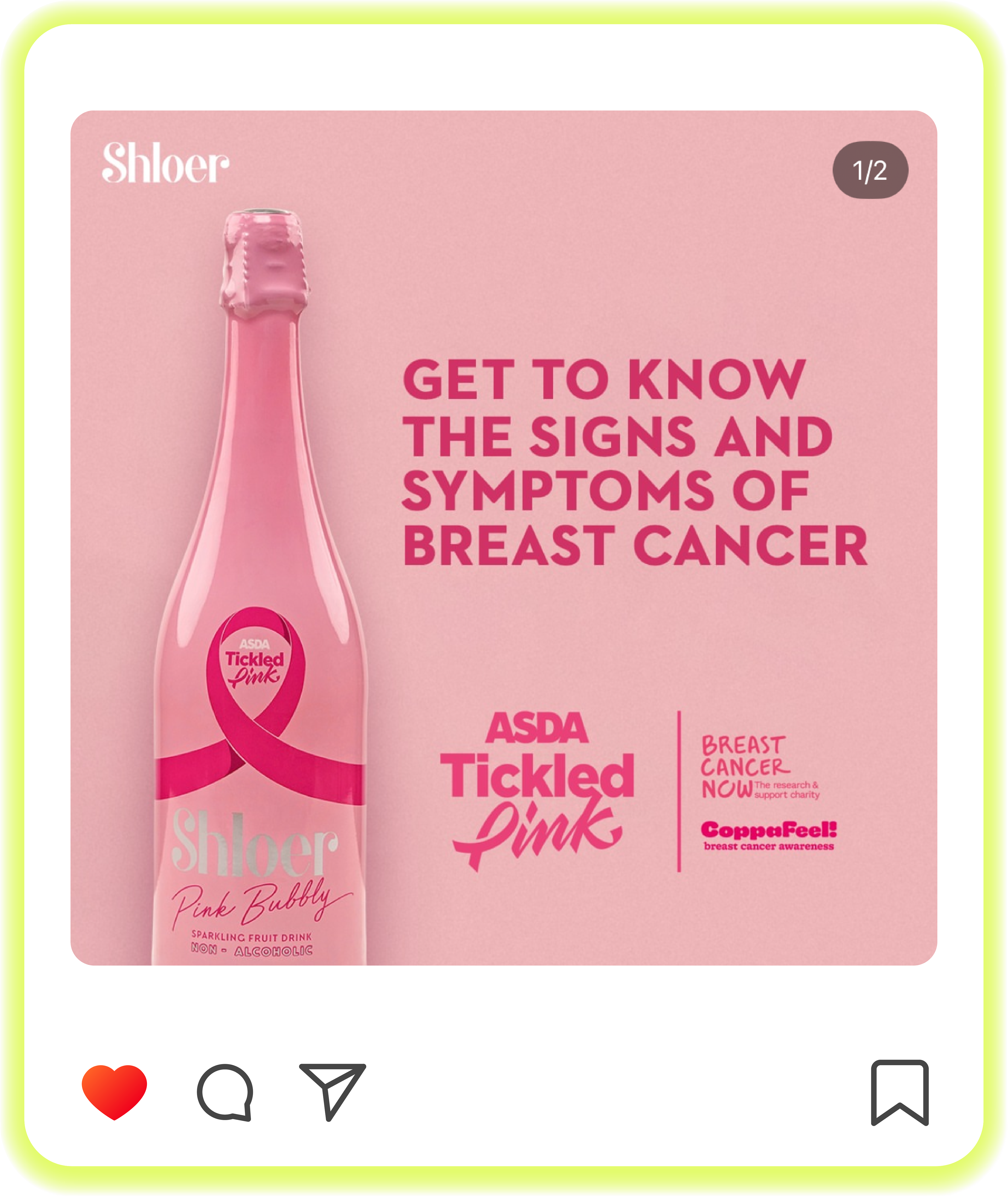Viewport: 1008px width, 1197px height.
Task: Click the Shloer label on the bottle
Action: (x=255, y=843)
